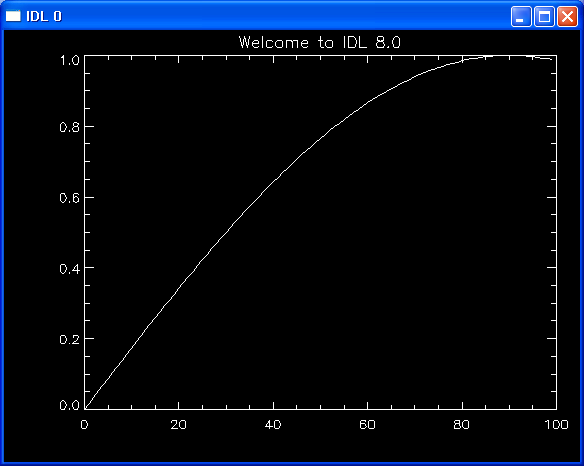Click the y-axis label 0.0

click(x=70, y=405)
